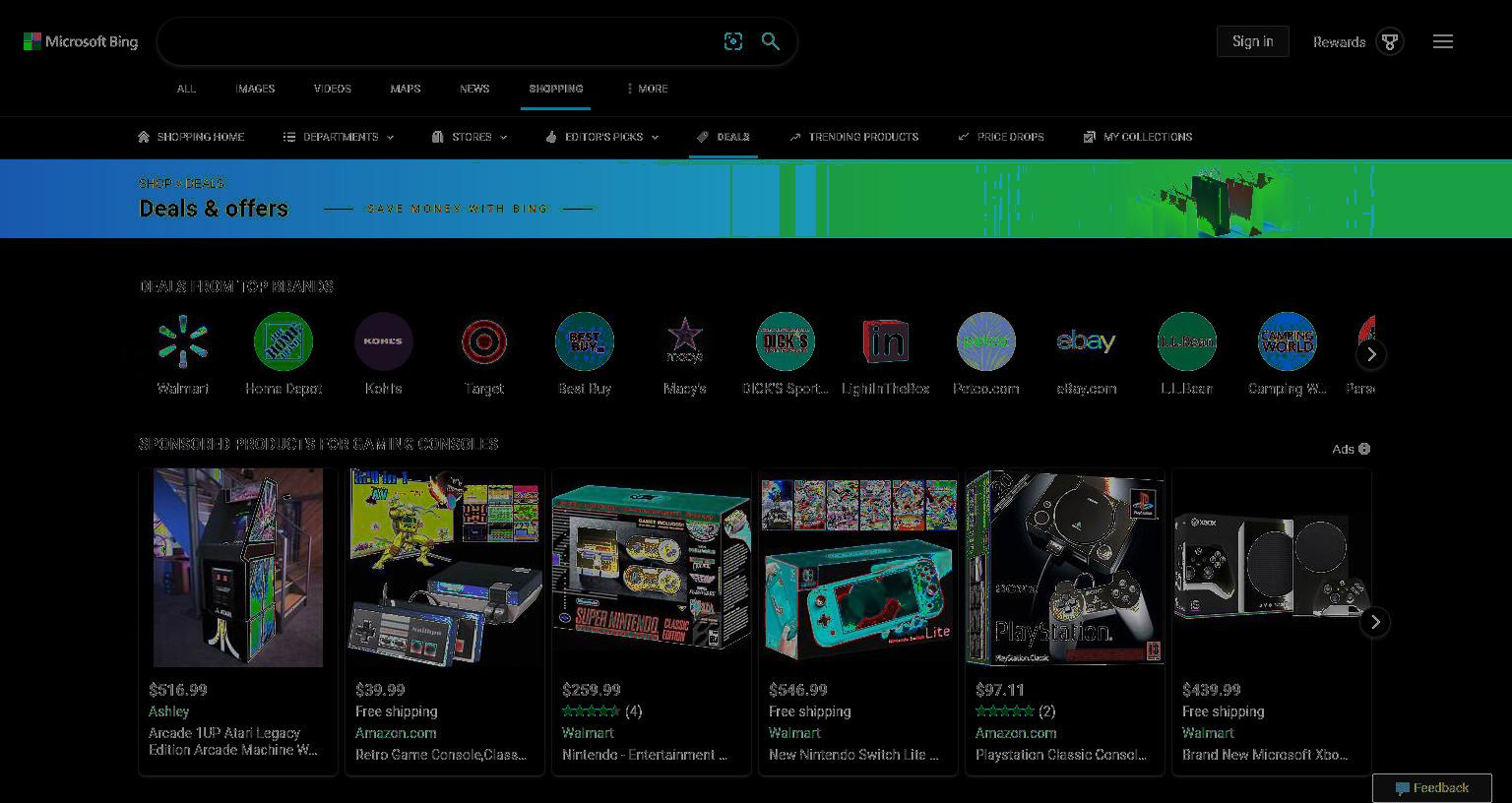Click the LightInTheBox brand logo
1512x803 pixels.
pyautogui.click(x=886, y=341)
